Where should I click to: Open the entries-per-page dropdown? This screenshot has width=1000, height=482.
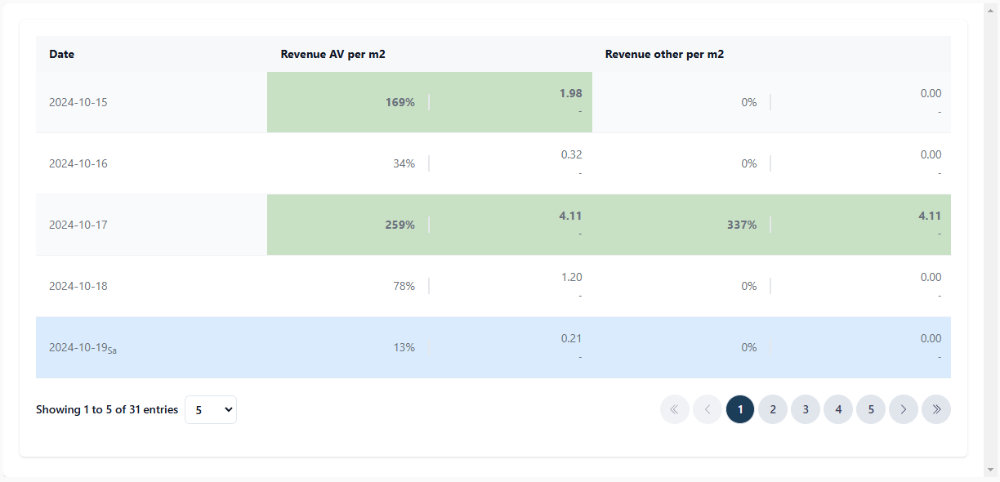(x=211, y=409)
